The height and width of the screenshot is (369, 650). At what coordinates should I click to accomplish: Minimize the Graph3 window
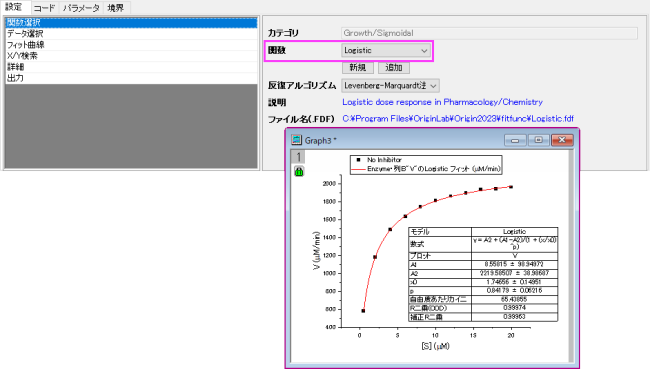click(x=515, y=141)
